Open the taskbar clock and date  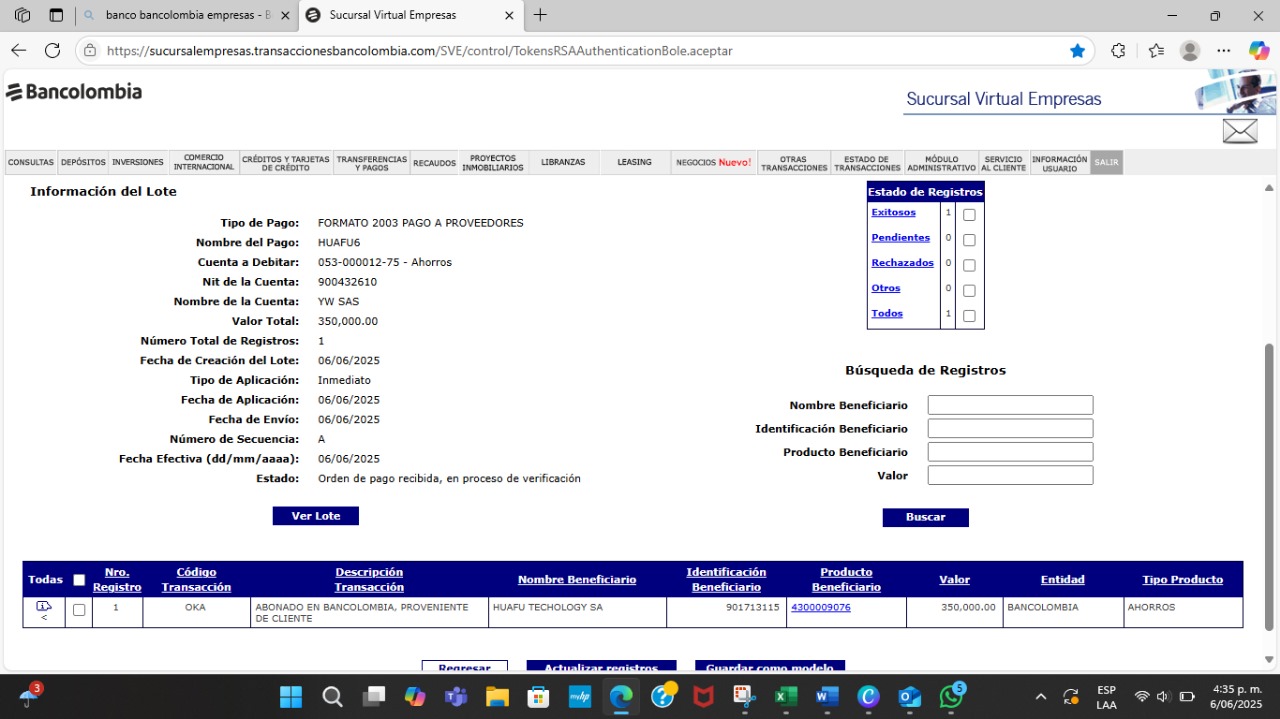click(1237, 696)
